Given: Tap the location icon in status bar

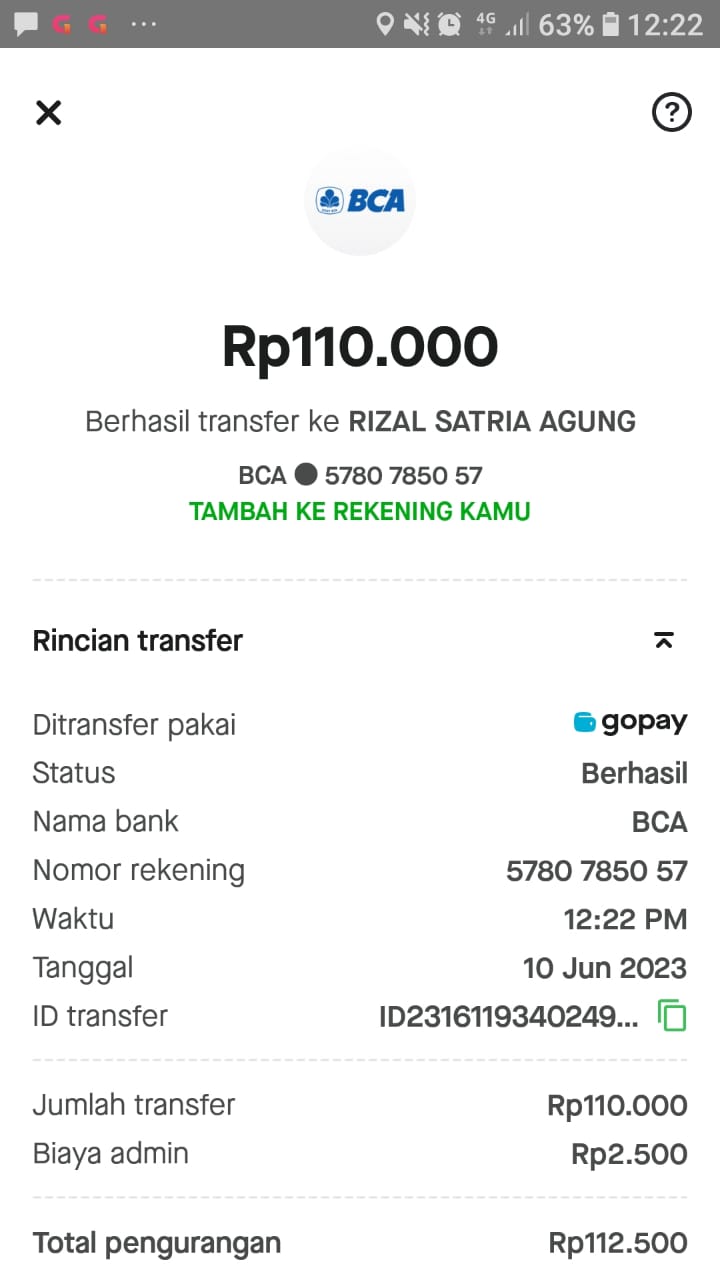Looking at the screenshot, I should click(x=384, y=24).
